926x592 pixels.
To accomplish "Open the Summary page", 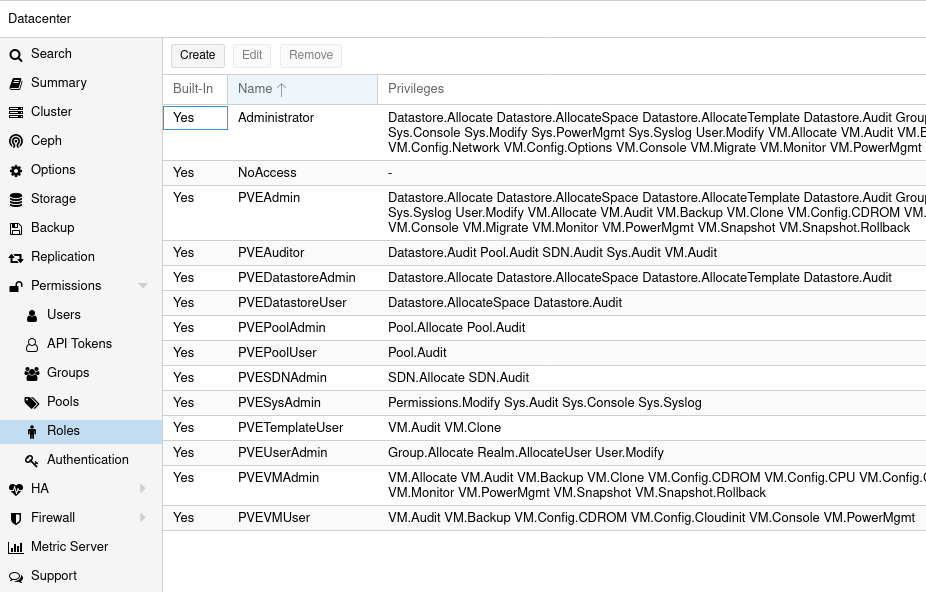I will click(60, 82).
